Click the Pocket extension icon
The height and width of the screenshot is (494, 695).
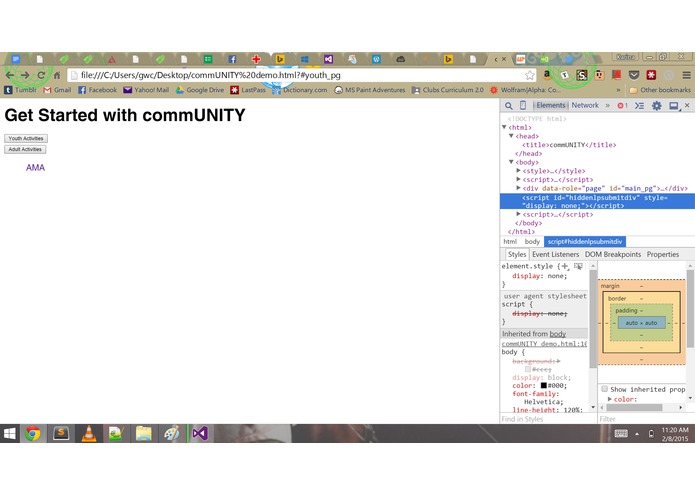[x=634, y=75]
